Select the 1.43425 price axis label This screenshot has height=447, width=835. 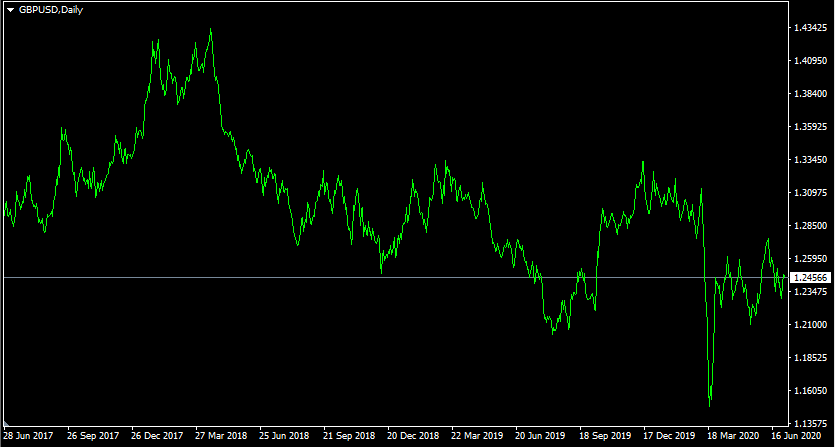coord(811,28)
